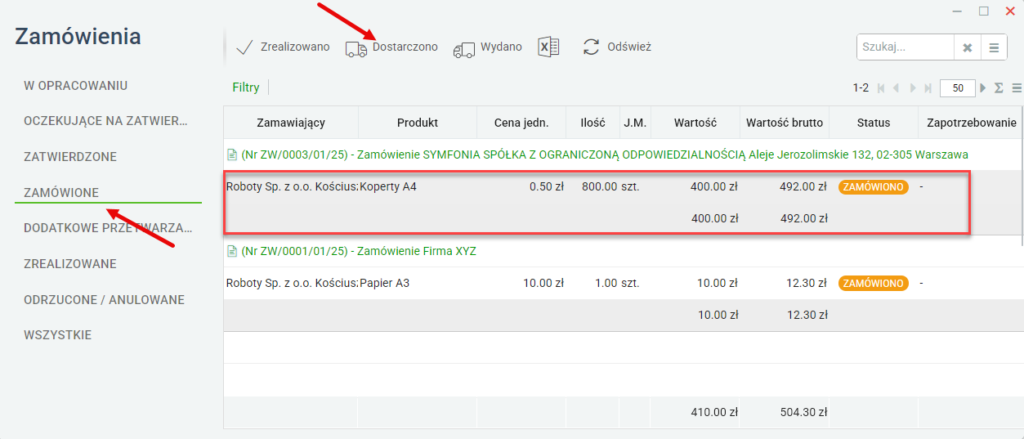
Task: Go to next page arrow
Action: tap(911, 88)
